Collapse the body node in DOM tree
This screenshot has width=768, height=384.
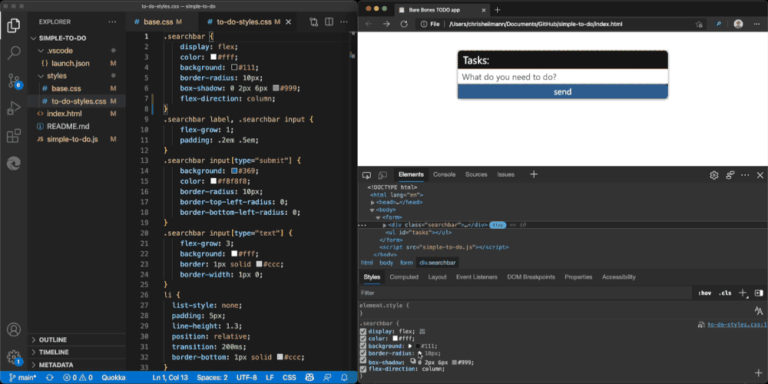373,210
